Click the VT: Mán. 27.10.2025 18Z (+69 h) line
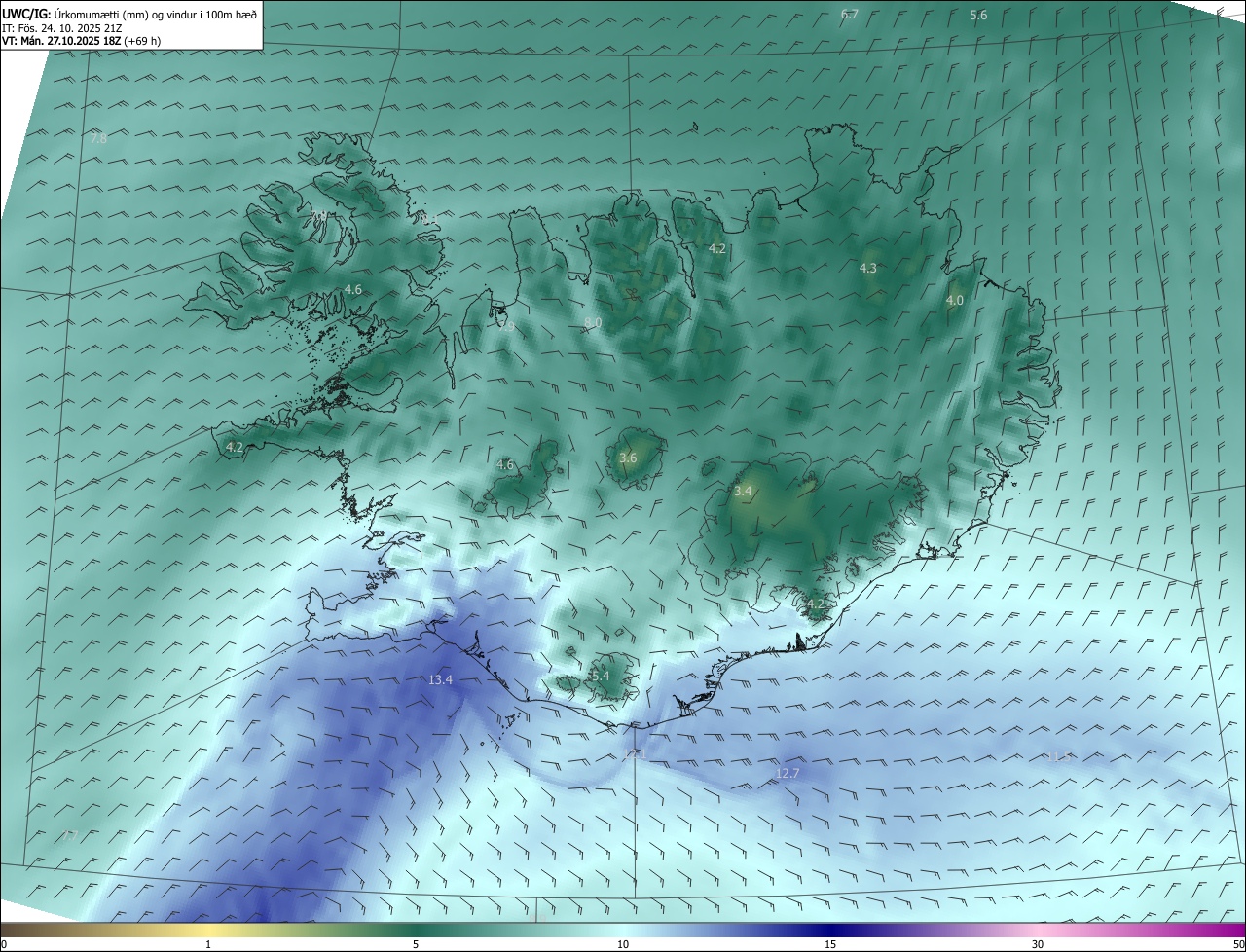This screenshot has width=1246, height=952. [83, 42]
